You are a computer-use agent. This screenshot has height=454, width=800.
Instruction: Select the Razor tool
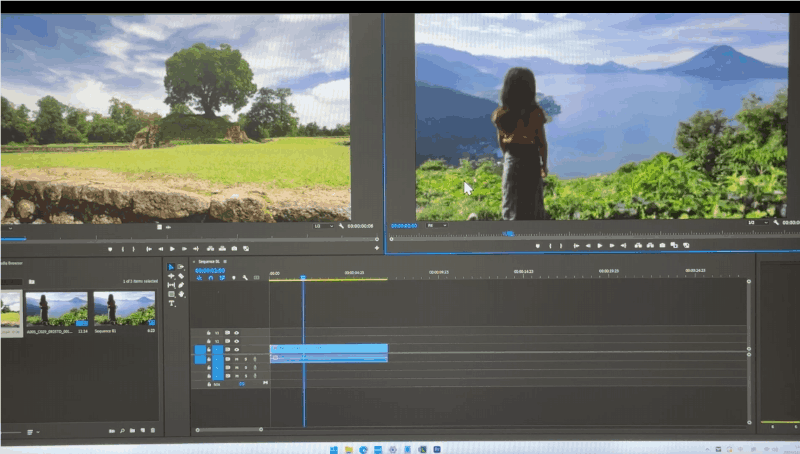pyautogui.click(x=181, y=276)
